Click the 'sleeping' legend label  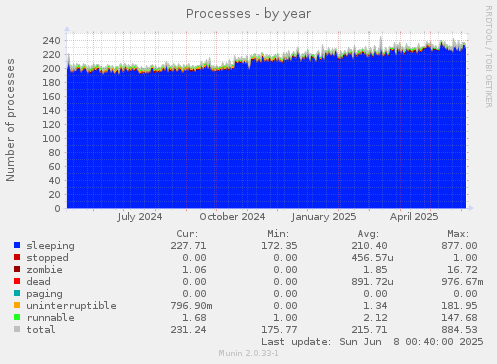pos(51,246)
